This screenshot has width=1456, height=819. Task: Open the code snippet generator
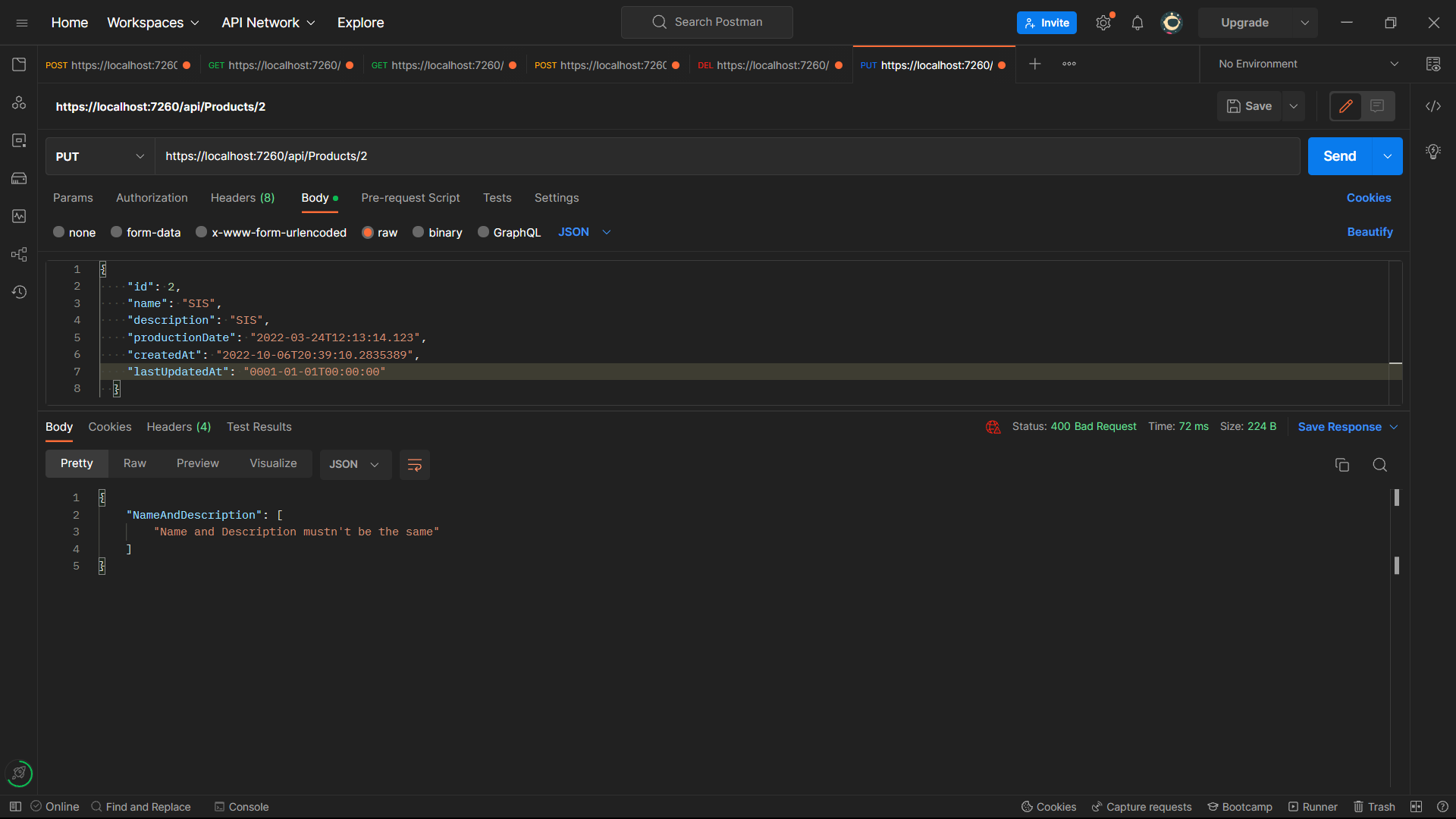1433,106
